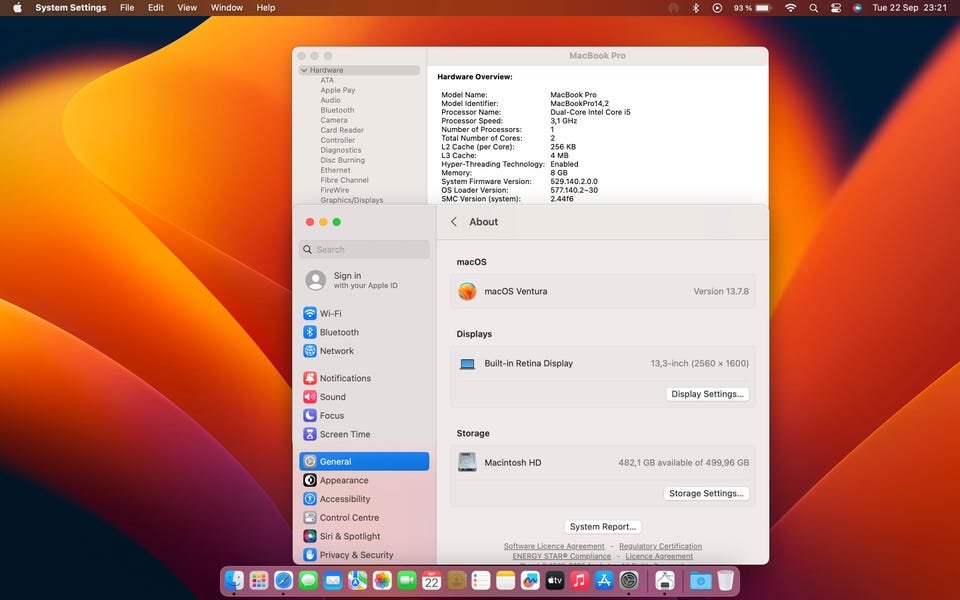Open ENERGY STAR Compliance link
The image size is (960, 600).
(x=561, y=556)
